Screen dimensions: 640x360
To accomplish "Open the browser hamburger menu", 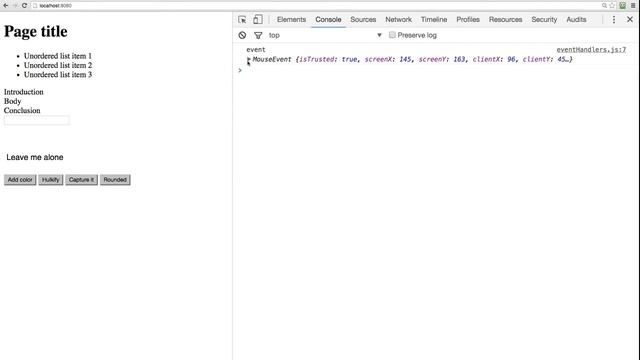I will click(633, 5).
